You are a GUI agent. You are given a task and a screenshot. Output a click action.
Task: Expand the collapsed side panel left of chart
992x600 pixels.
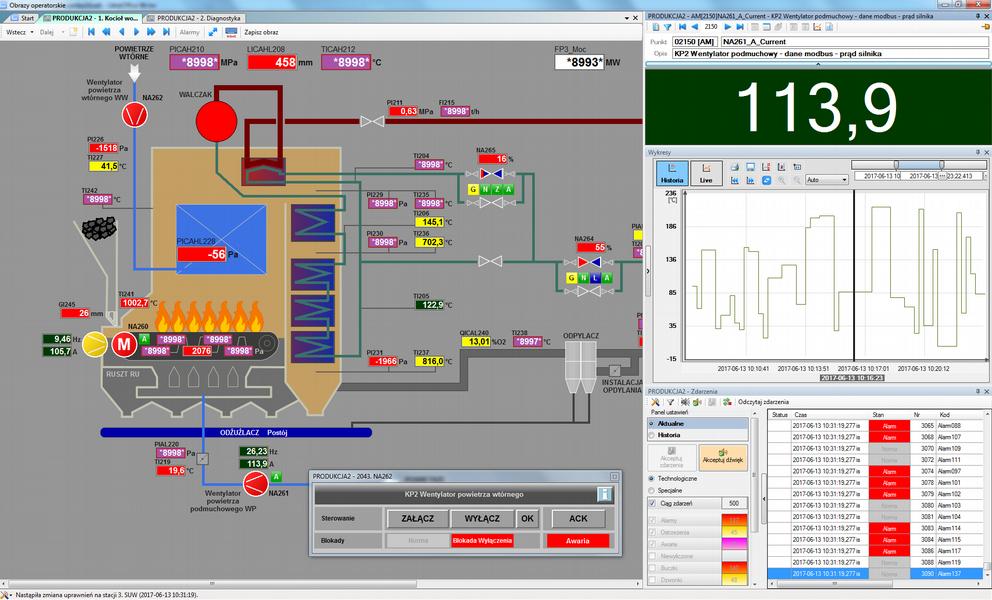pyautogui.click(x=648, y=271)
